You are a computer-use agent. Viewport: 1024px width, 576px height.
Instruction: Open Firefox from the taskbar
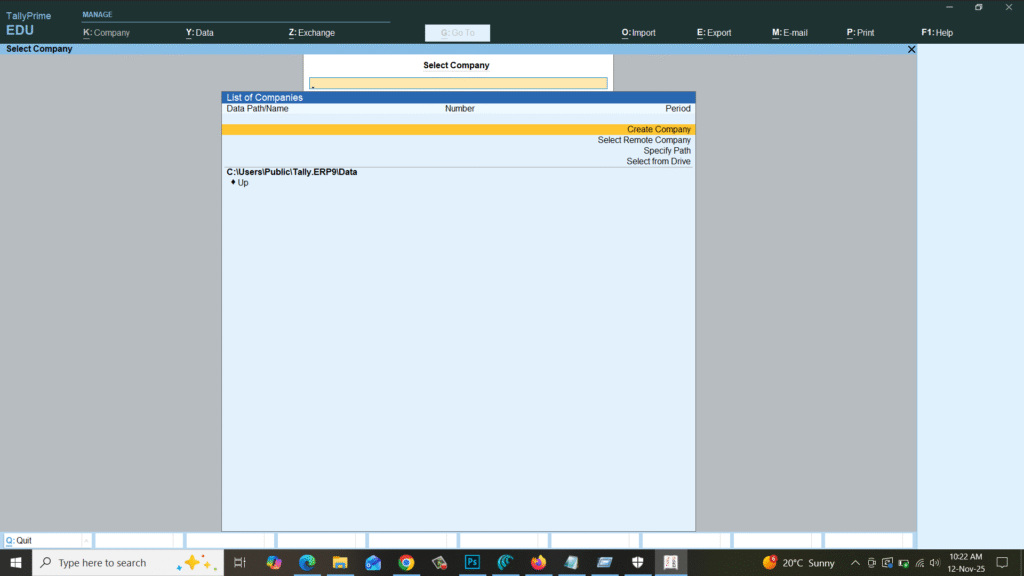pos(537,562)
